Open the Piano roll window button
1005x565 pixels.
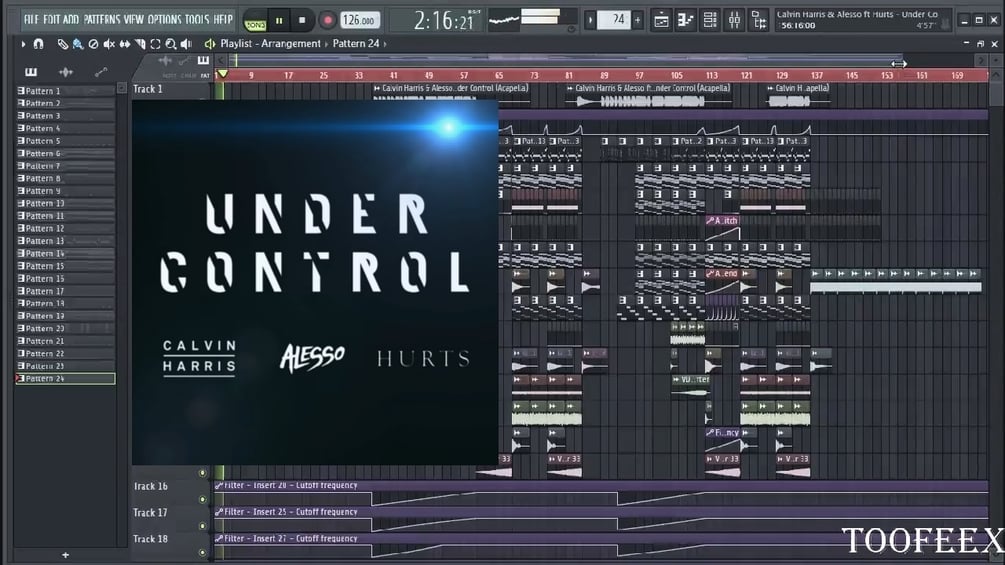click(x=685, y=20)
